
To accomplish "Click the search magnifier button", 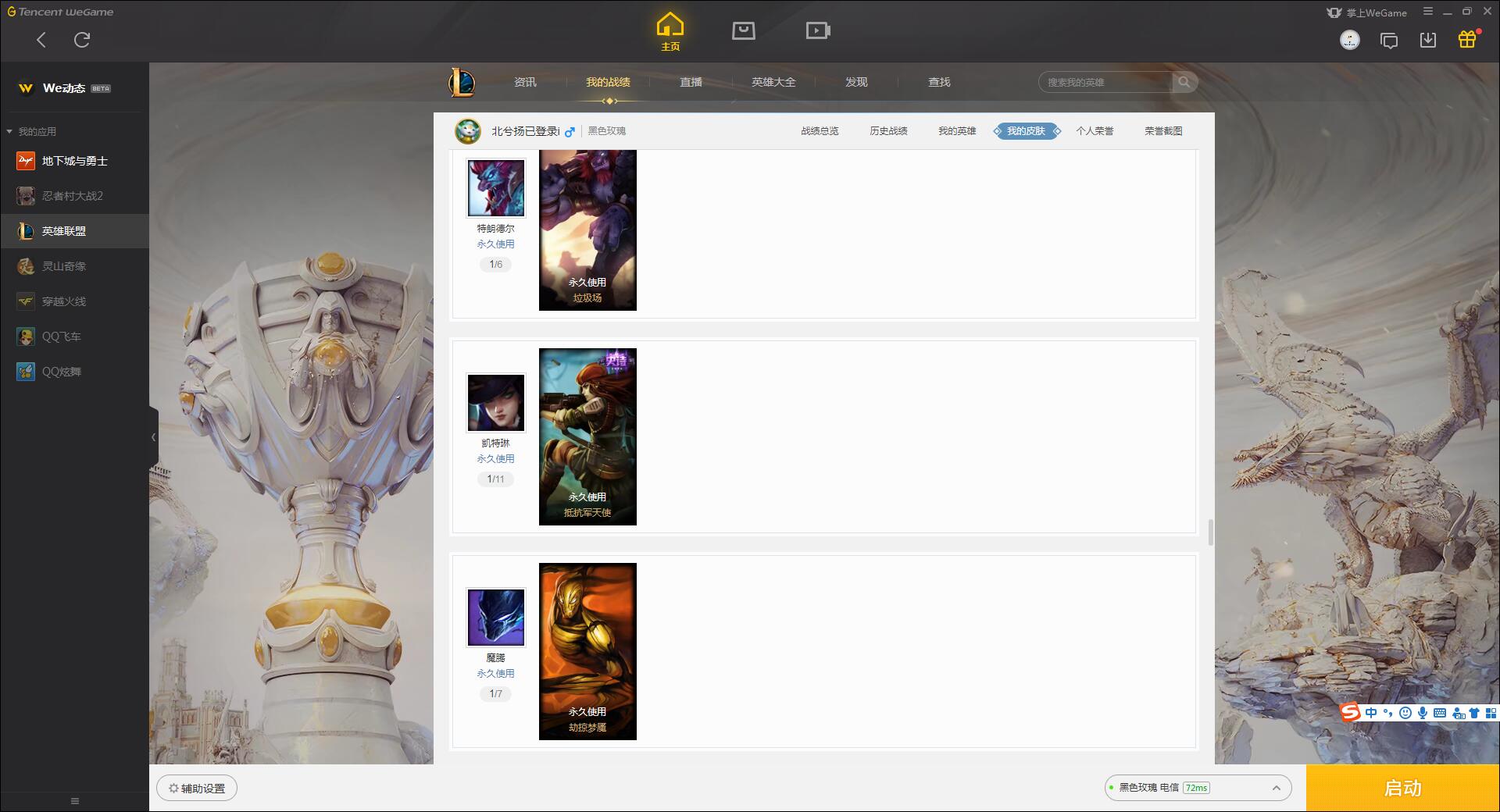I will (1184, 82).
